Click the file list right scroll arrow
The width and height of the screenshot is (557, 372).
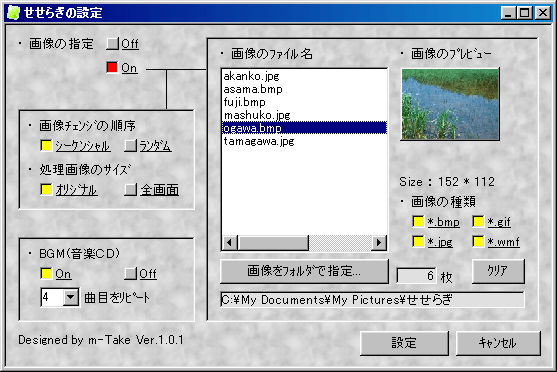coord(379,243)
